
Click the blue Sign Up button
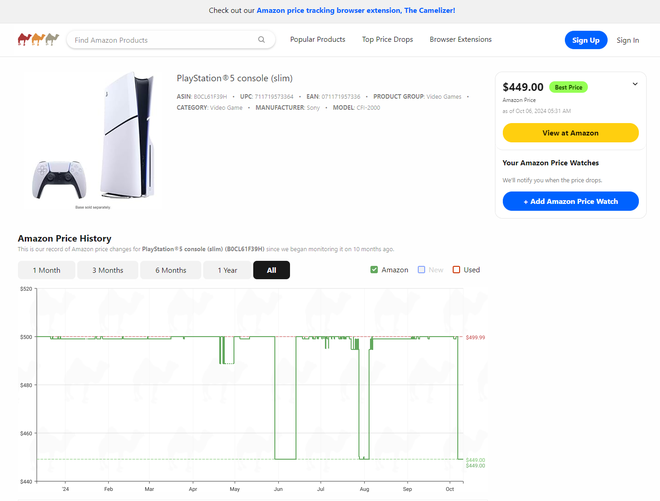coord(585,40)
